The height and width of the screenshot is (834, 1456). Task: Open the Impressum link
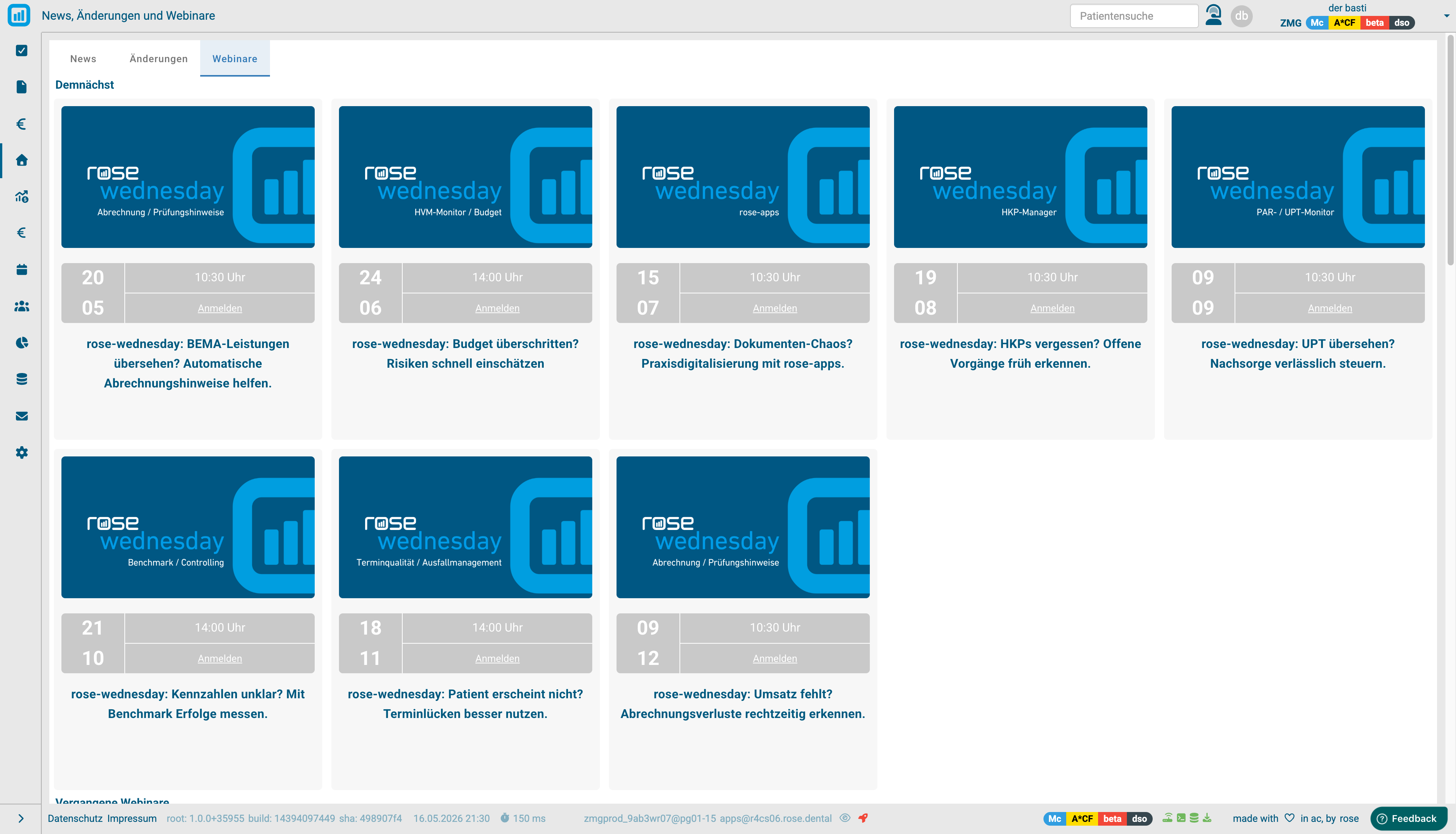pyautogui.click(x=132, y=818)
